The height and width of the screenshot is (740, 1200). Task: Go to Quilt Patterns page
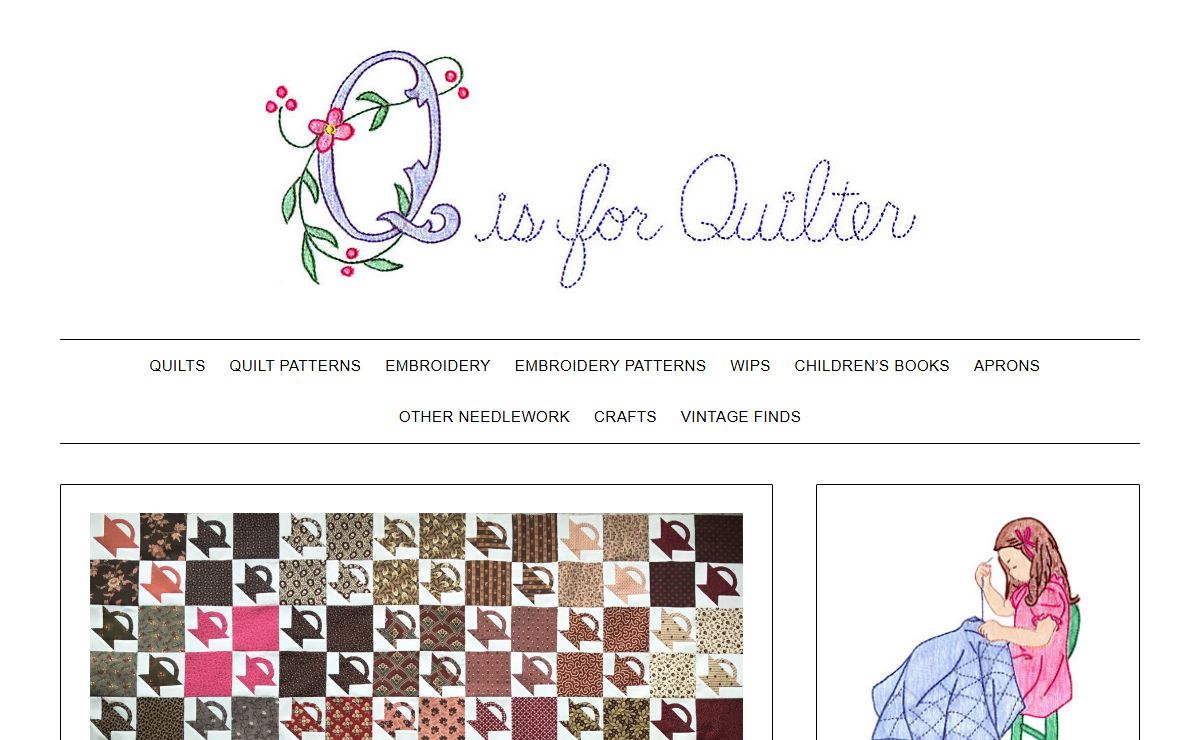click(x=295, y=366)
